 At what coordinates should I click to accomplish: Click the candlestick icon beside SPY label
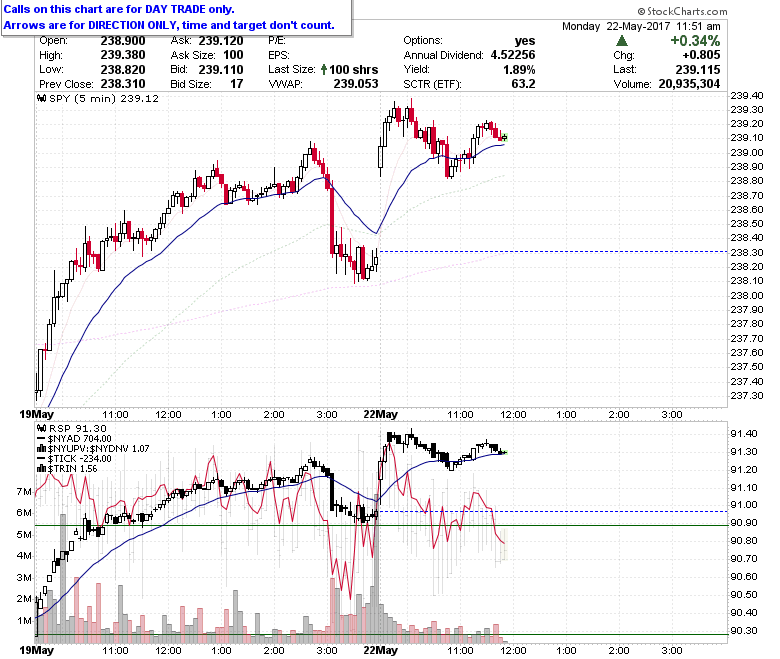click(43, 98)
